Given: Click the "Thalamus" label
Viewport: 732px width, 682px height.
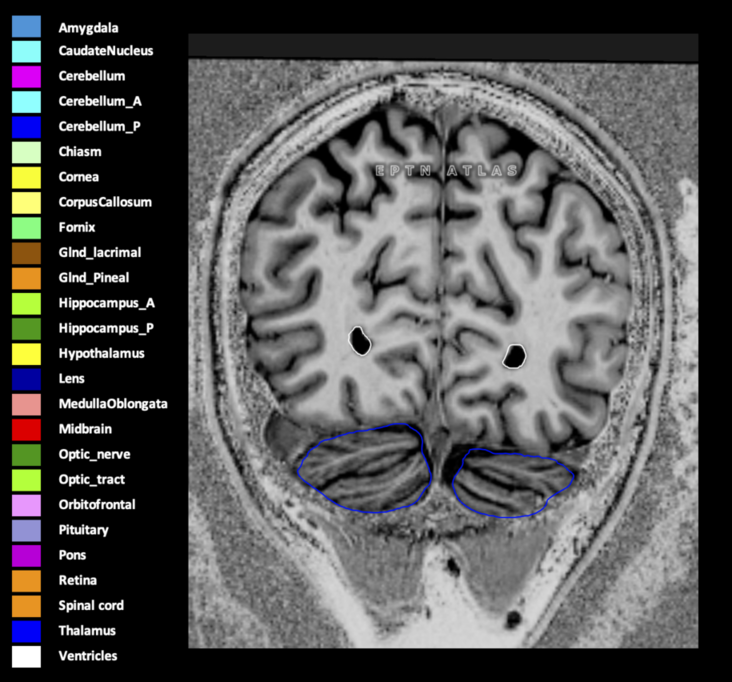Looking at the screenshot, I should [x=87, y=630].
